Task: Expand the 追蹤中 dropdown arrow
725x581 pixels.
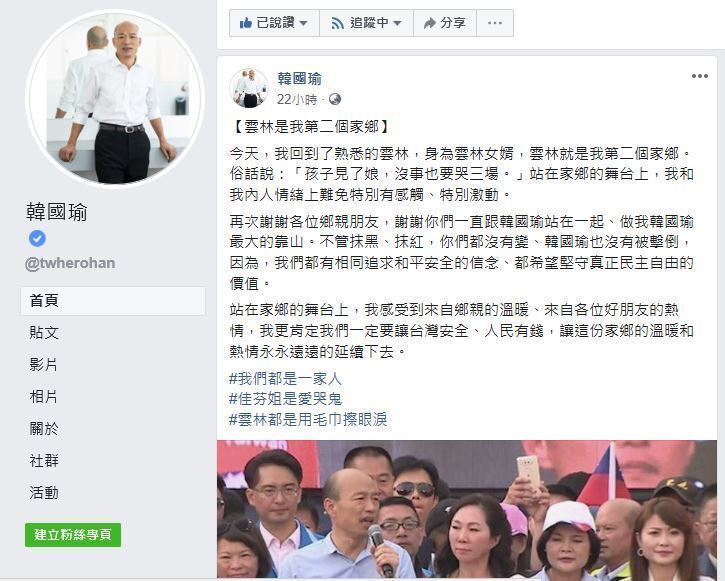Action: (397, 23)
